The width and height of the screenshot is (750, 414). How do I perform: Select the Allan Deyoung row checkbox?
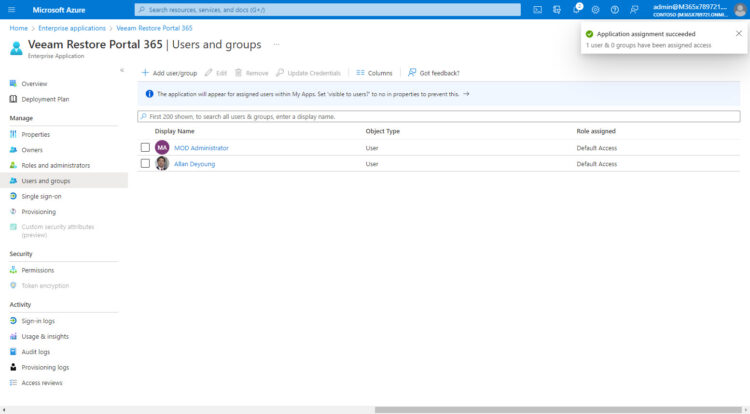coord(145,163)
